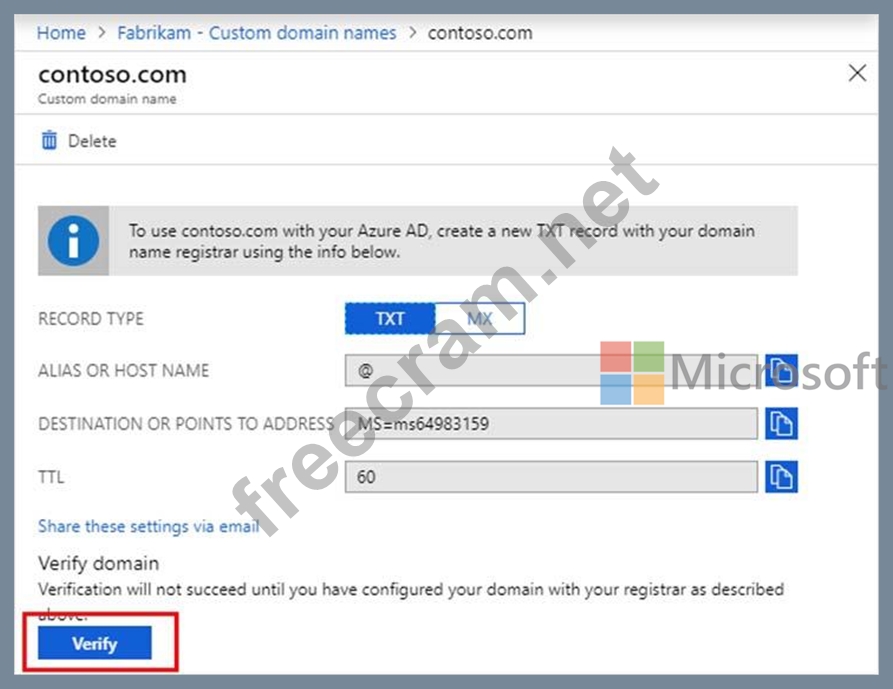Click the breadcrumb chevron before contoso.com
Screen dimensions: 893x689
[412, 32]
